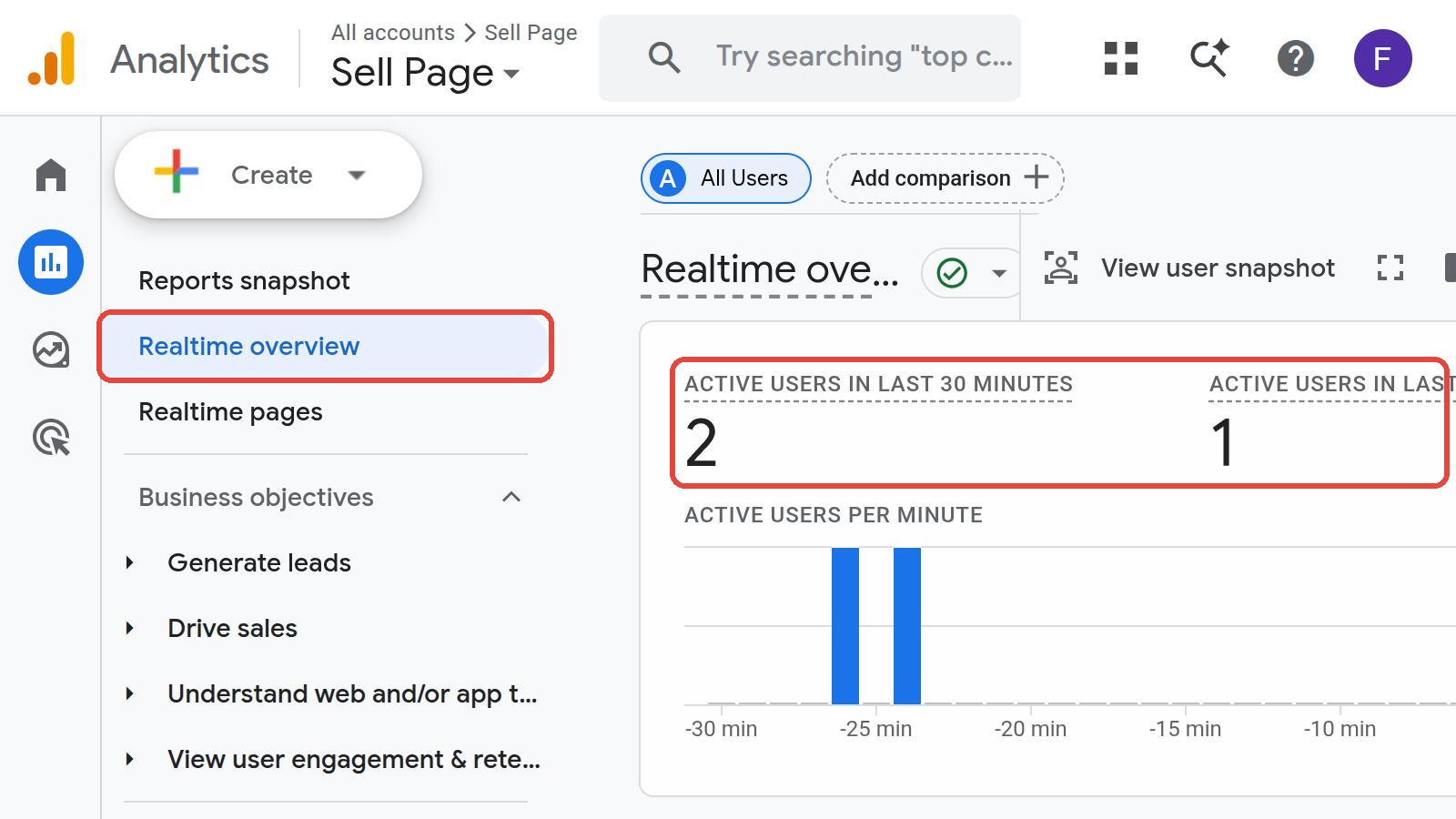Open the Explore icon in sidebar
The width and height of the screenshot is (1456, 819).
(51, 349)
